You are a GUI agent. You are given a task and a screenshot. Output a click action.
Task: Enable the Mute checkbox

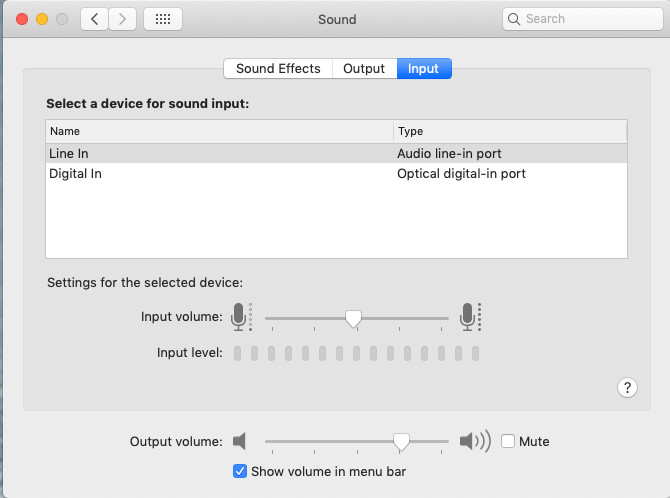pos(508,441)
